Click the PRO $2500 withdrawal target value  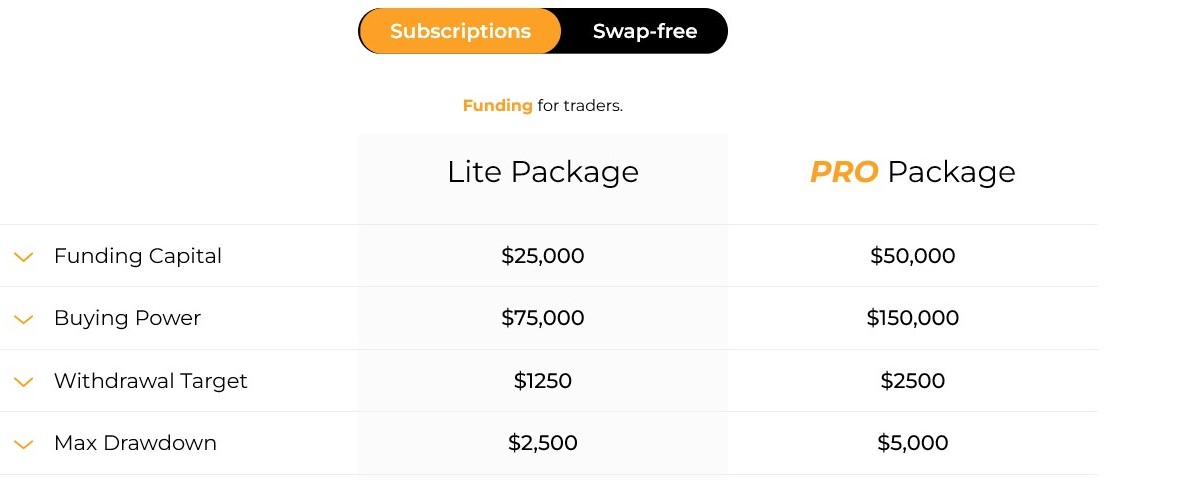coord(912,380)
